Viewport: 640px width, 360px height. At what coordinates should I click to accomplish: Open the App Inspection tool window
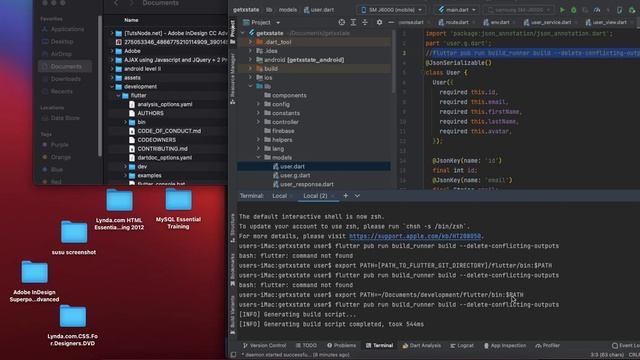pyautogui.click(x=505, y=346)
